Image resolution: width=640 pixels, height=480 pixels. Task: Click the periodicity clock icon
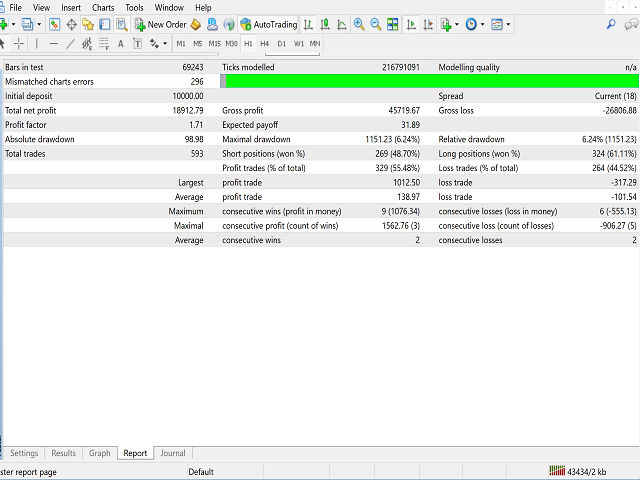click(x=471, y=24)
